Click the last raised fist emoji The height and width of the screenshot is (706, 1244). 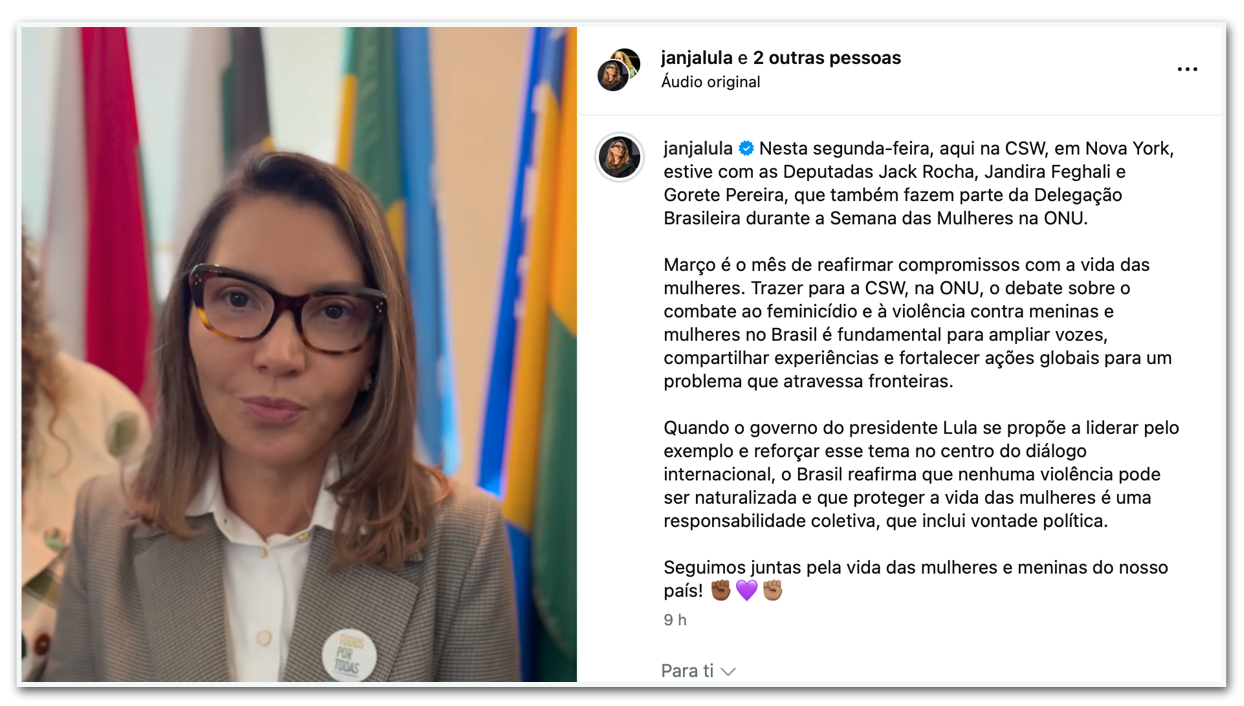[772, 590]
